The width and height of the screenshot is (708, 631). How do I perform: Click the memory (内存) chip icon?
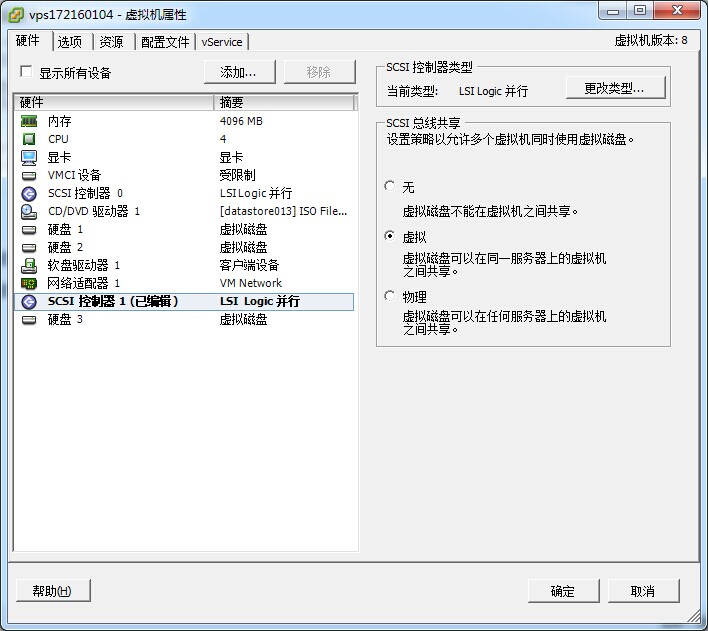(x=29, y=121)
